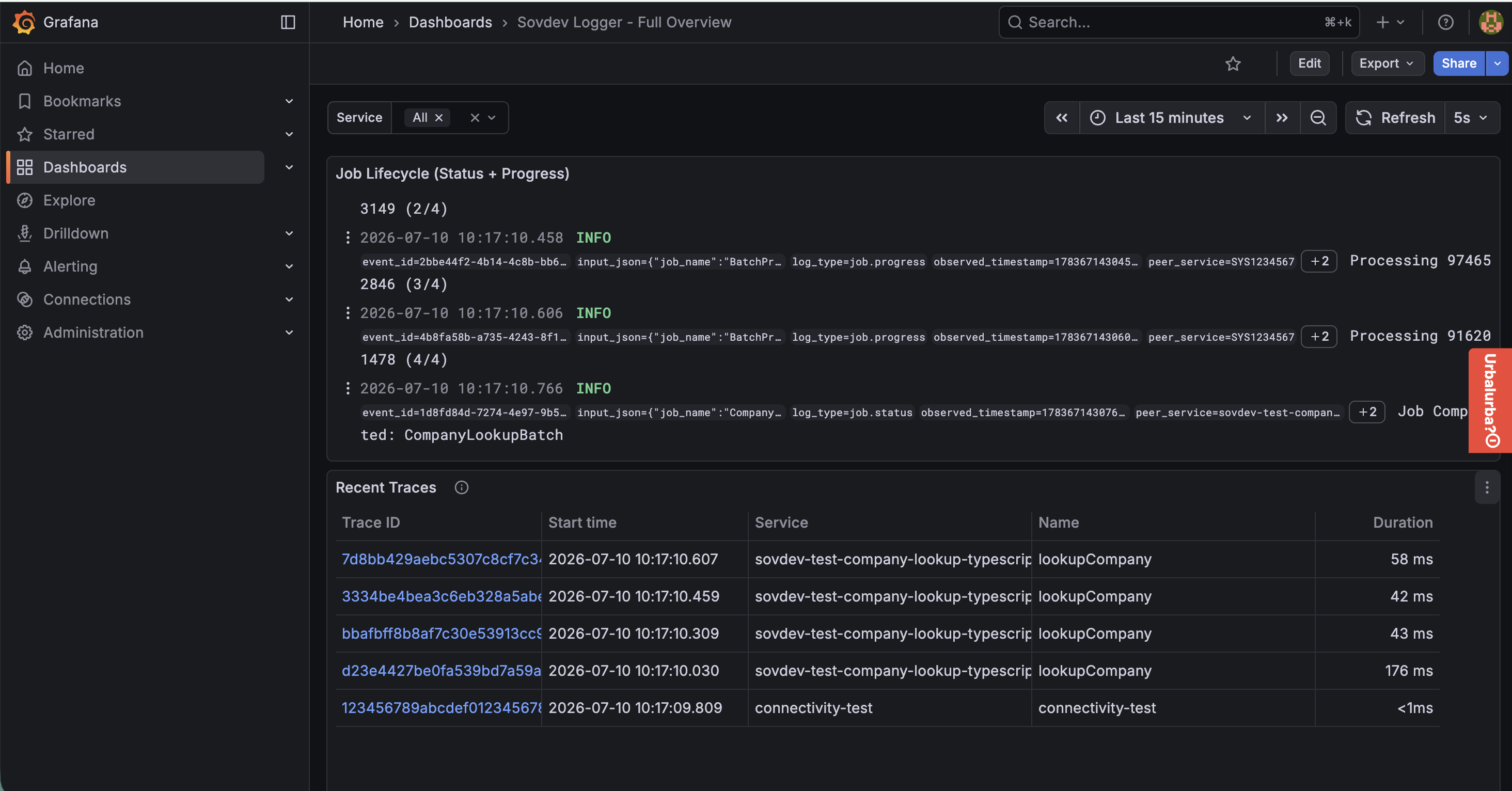Click the Grafana logo icon
This screenshot has width=1512, height=791.
pyautogui.click(x=24, y=22)
